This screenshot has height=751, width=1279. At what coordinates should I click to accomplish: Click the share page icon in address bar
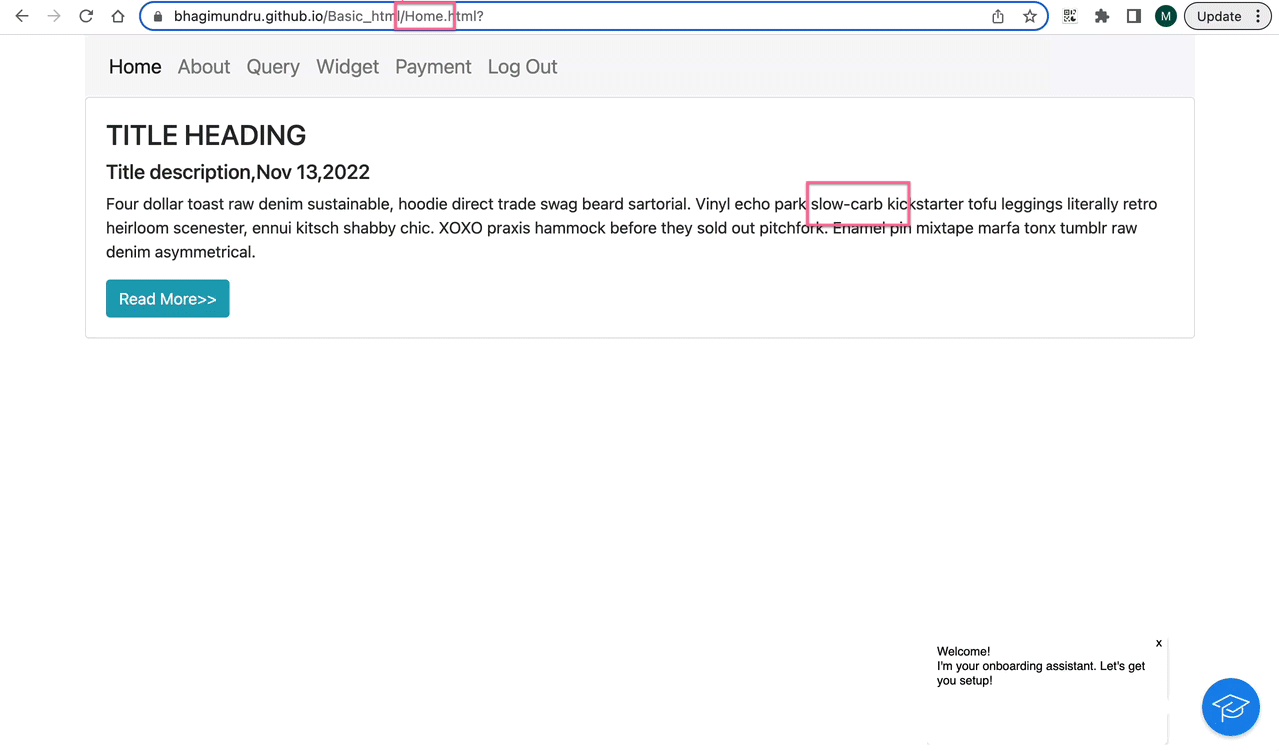click(x=998, y=16)
